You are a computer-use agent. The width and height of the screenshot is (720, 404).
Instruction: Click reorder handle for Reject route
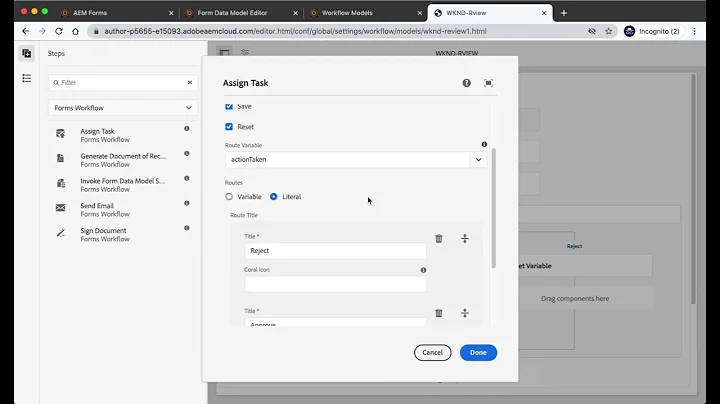point(465,238)
